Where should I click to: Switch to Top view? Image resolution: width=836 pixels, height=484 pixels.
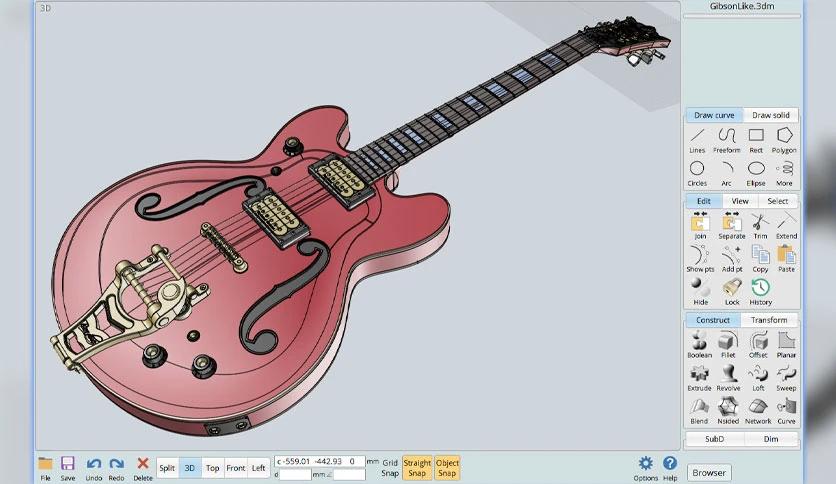[x=213, y=468]
